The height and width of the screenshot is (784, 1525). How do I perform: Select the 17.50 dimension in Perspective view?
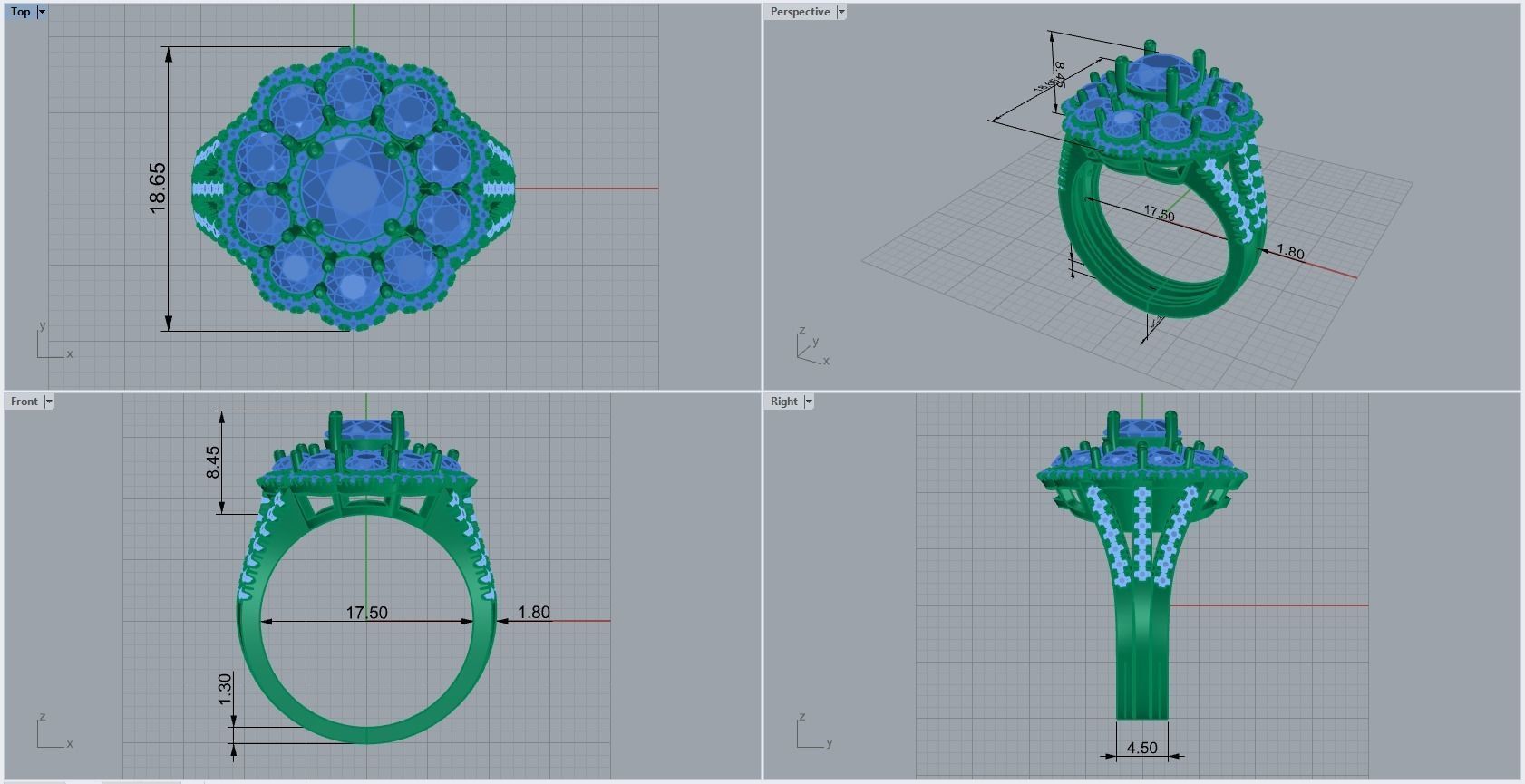tap(1159, 214)
